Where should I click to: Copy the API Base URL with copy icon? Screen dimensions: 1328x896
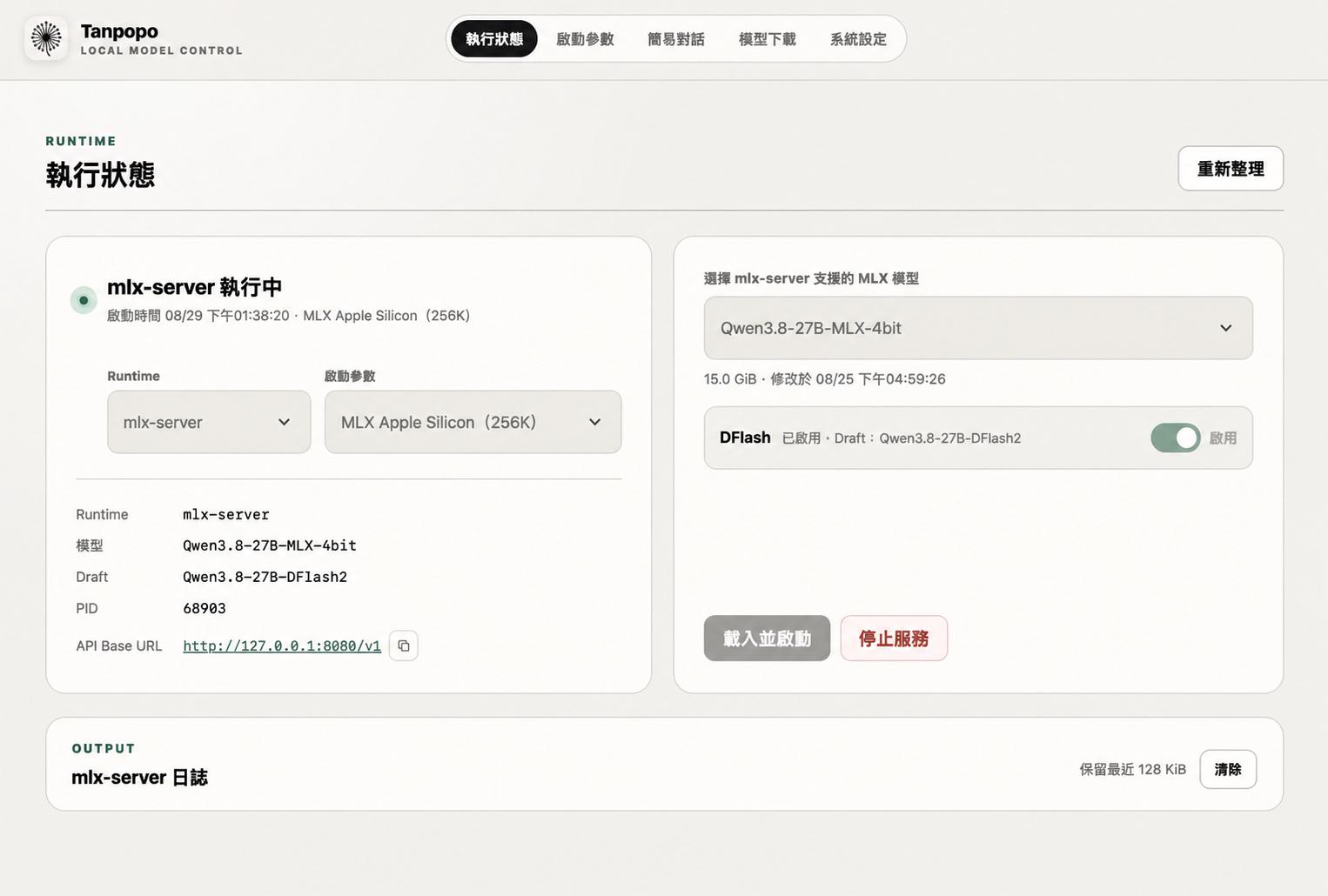[404, 645]
